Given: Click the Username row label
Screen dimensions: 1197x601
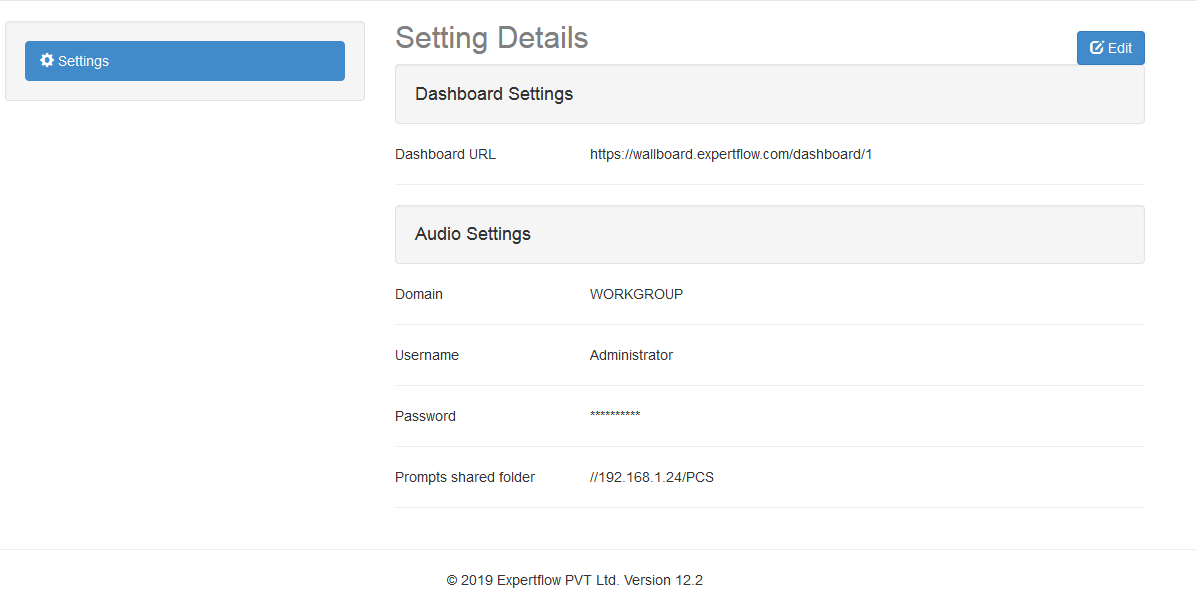Looking at the screenshot, I should tap(427, 355).
